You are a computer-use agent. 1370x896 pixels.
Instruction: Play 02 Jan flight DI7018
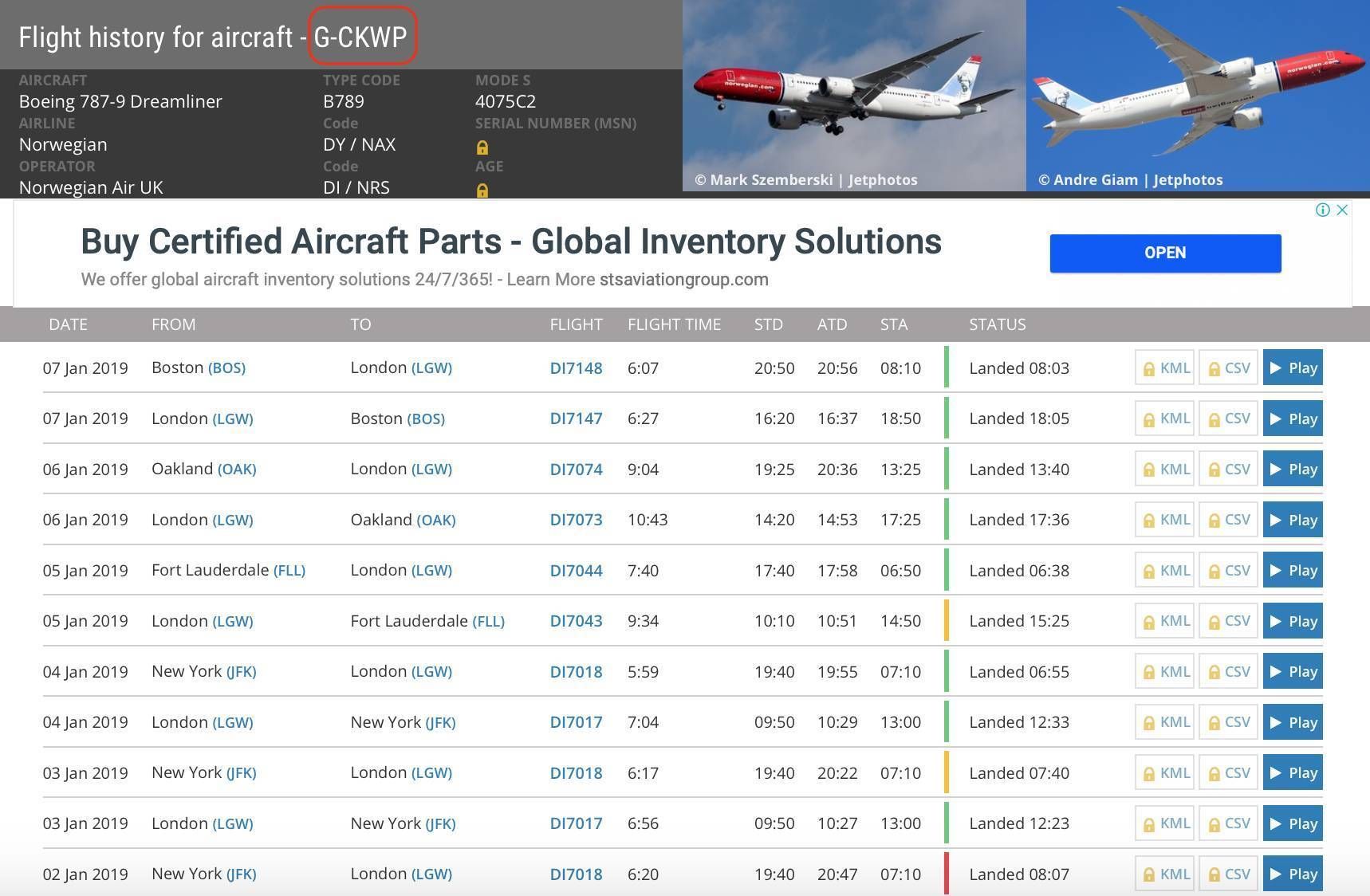coord(1293,874)
